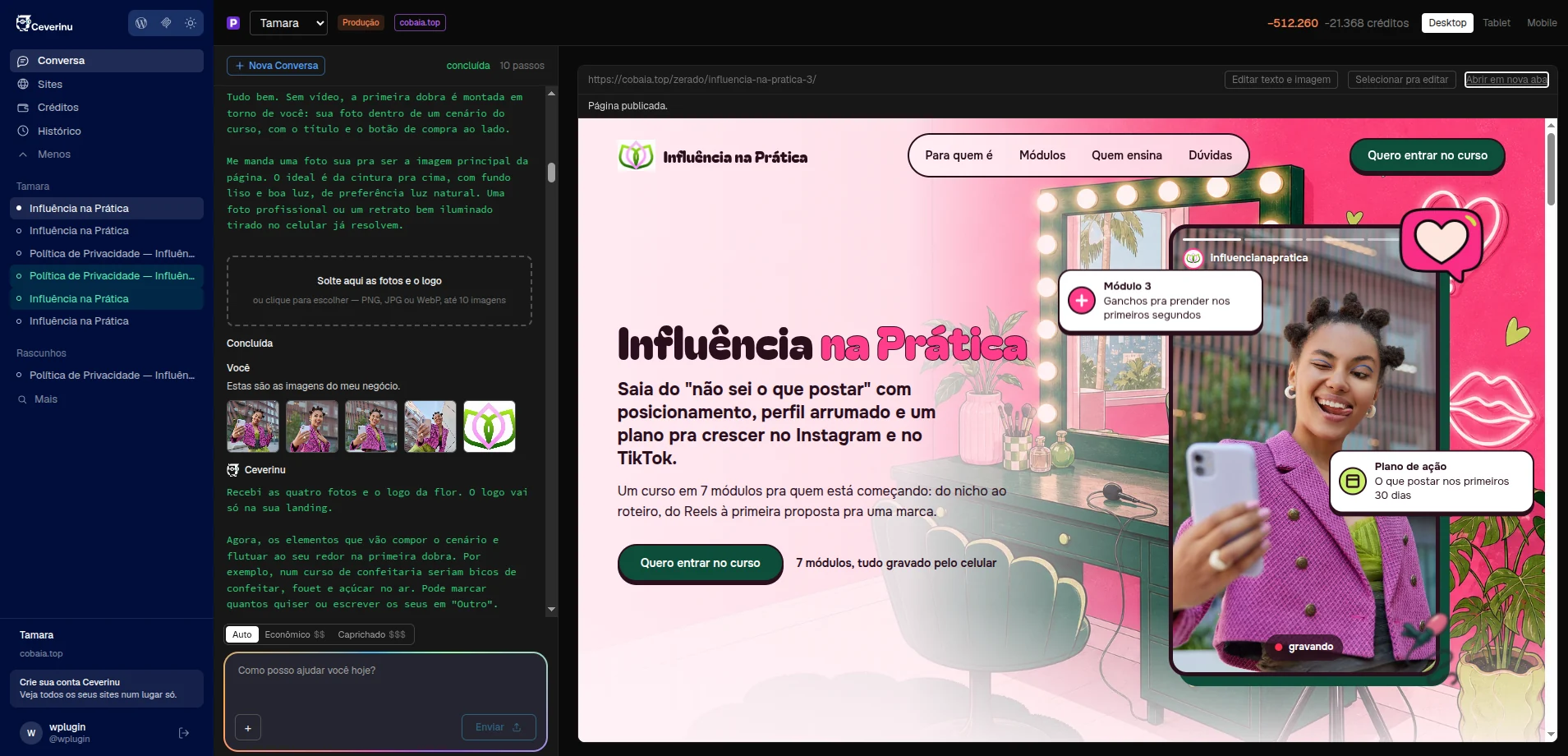The width and height of the screenshot is (1568, 756).
Task: Click Editar texto e imagem button
Action: point(1281,80)
